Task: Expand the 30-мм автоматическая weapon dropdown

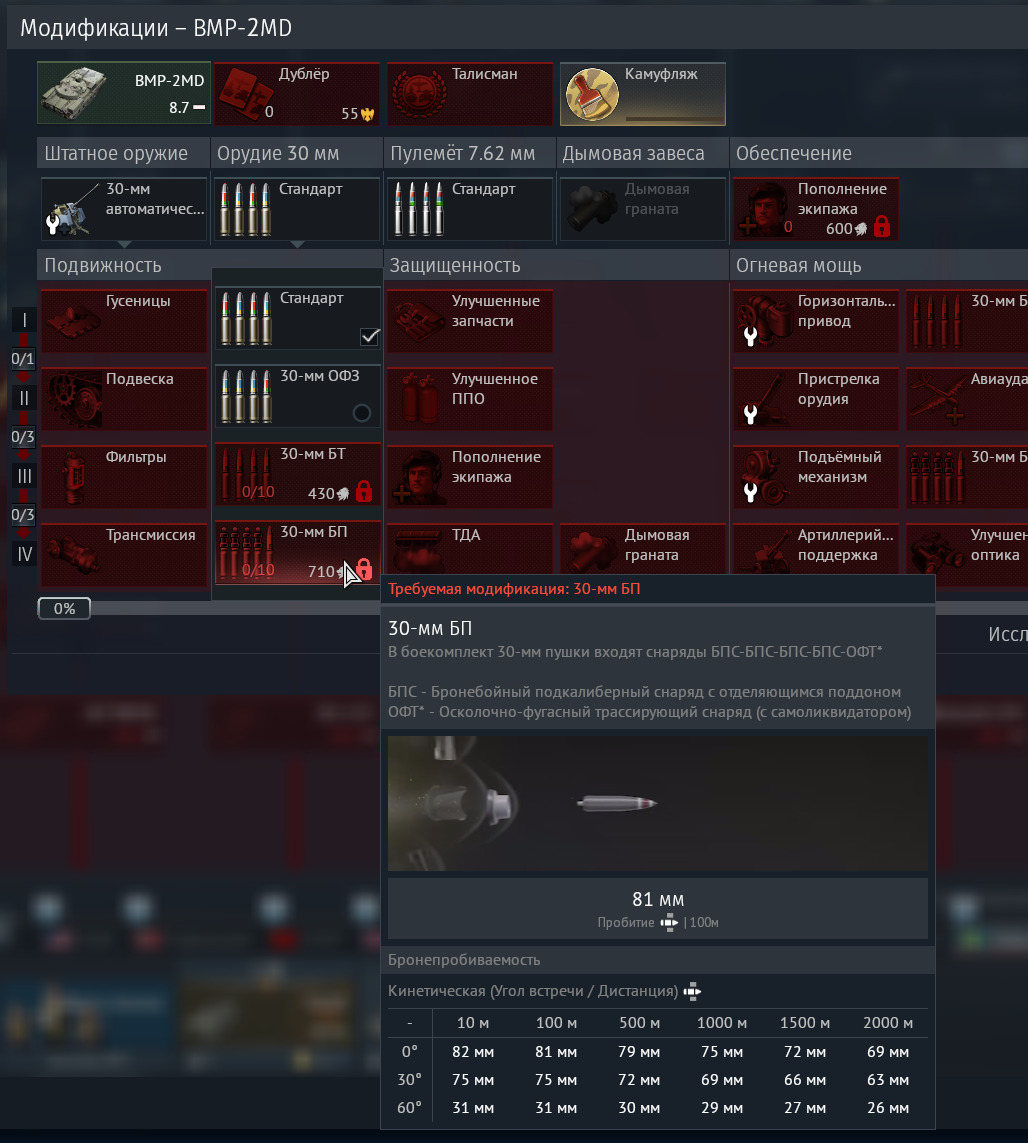Action: [124, 243]
